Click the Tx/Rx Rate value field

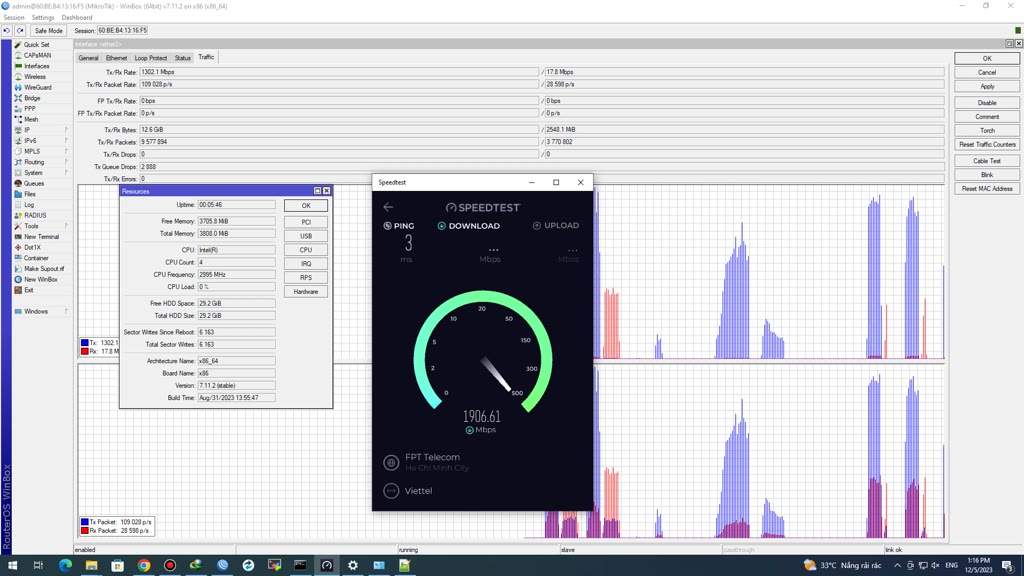338,72
